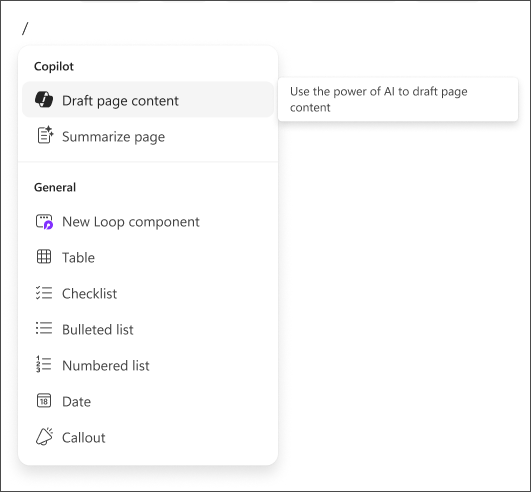Screen dimensions: 531x492
Task: Click the Copilot section heading
Action: tap(54, 66)
